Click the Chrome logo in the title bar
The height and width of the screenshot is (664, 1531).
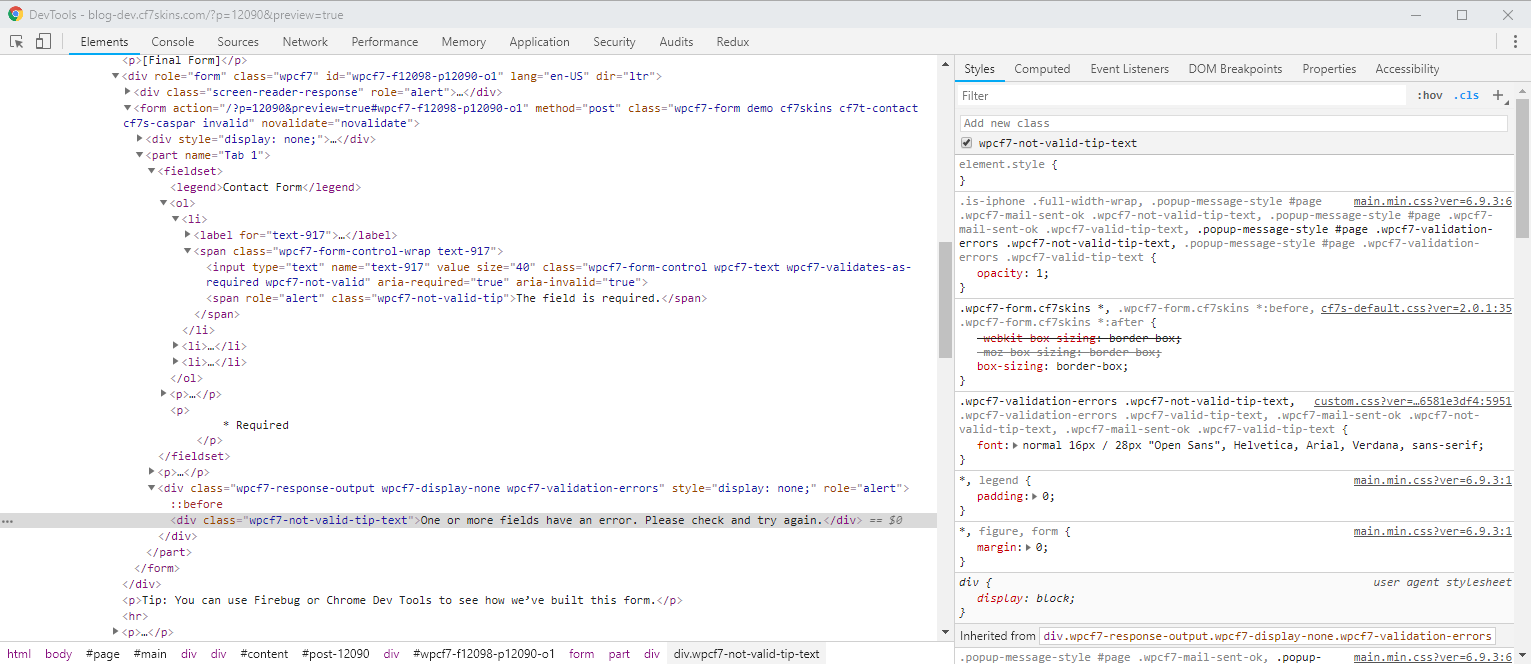(15, 15)
